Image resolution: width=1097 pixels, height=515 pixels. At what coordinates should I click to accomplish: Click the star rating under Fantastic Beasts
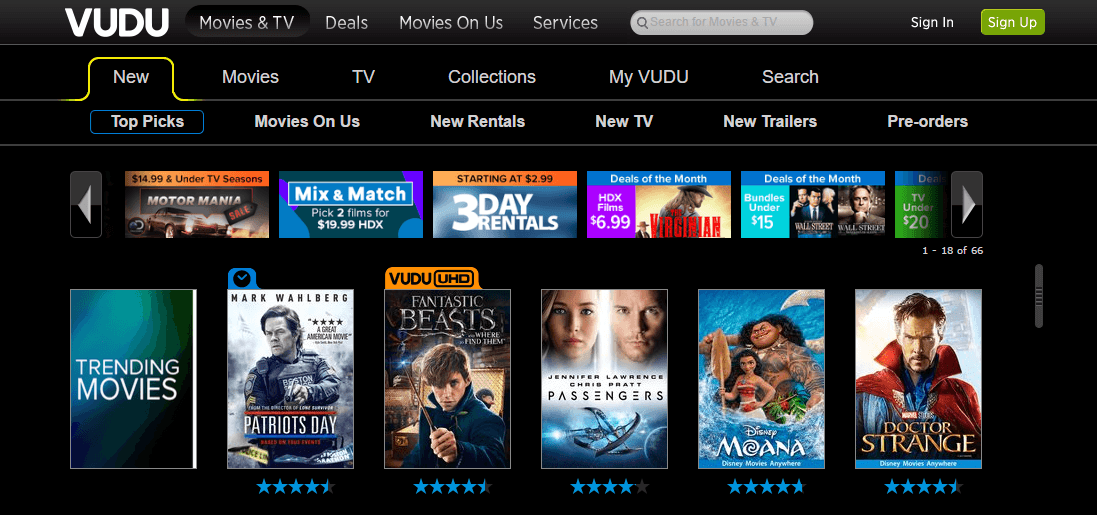453,486
